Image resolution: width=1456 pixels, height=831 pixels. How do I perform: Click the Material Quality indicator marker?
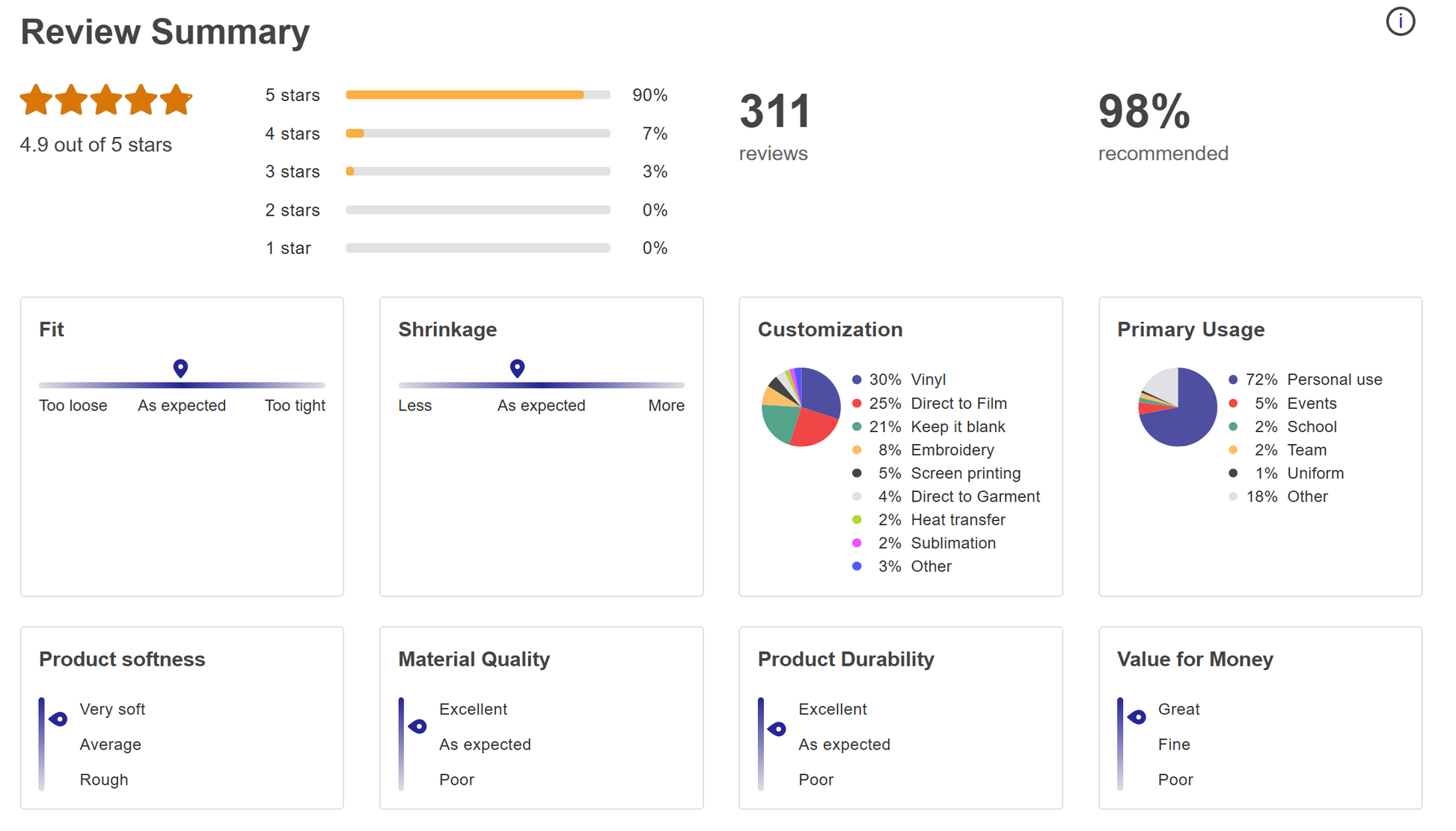tap(418, 725)
